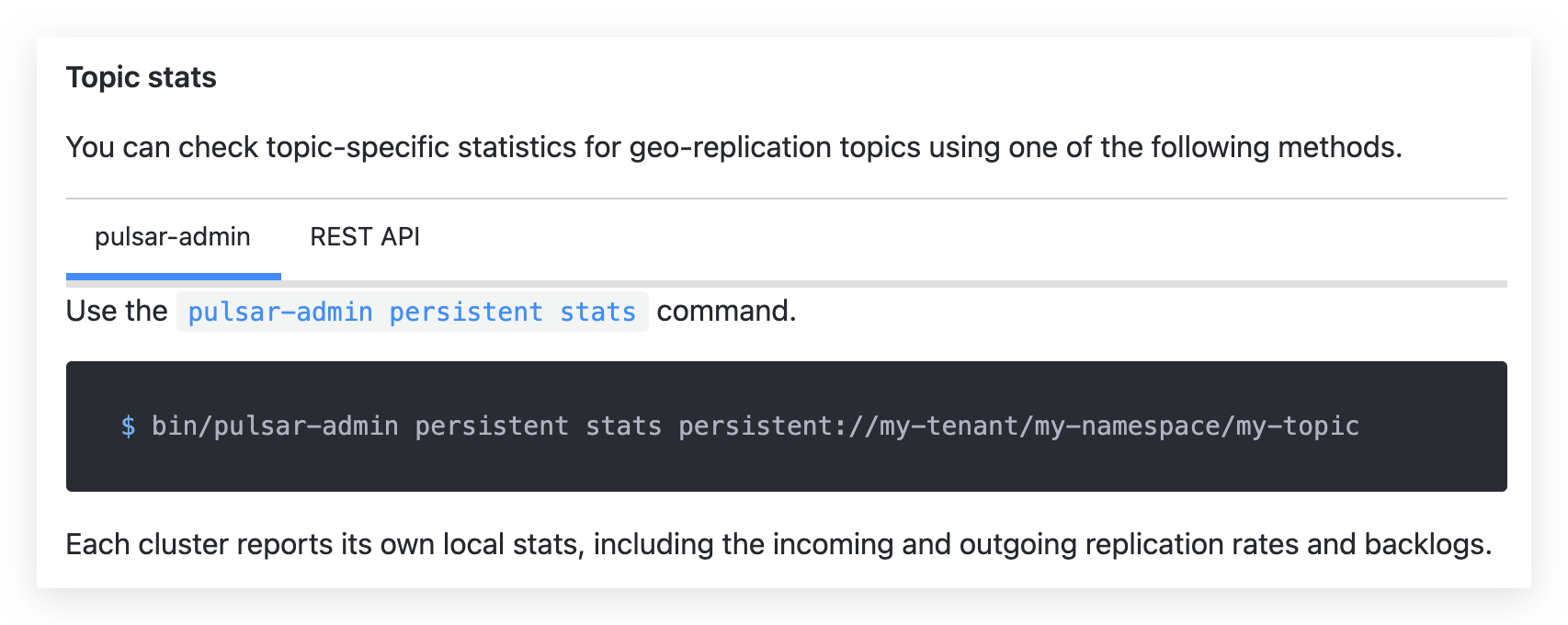Click 'You can check' at the intro start
The image size is (1568, 625).
click(x=162, y=148)
